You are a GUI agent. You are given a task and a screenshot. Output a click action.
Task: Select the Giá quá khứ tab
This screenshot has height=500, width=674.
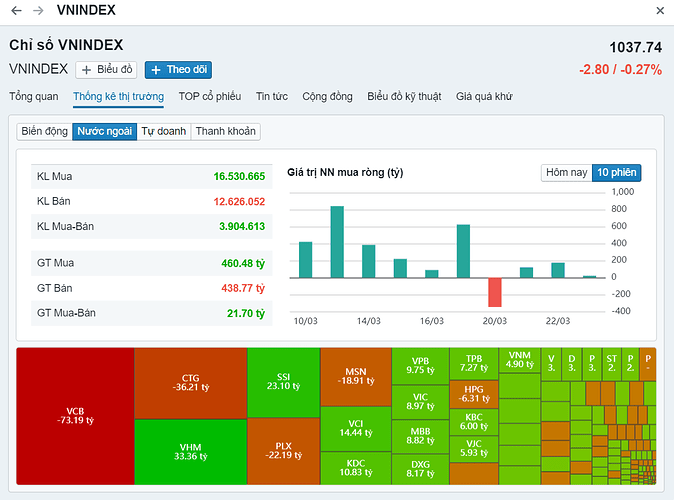(484, 97)
